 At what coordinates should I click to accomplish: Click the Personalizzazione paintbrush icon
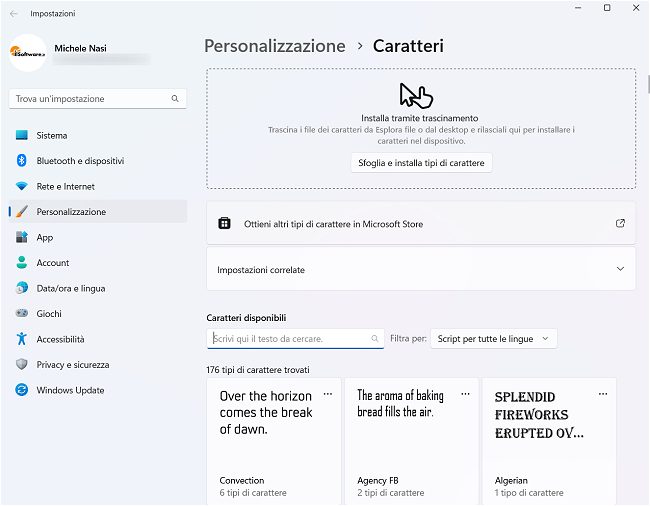point(22,211)
